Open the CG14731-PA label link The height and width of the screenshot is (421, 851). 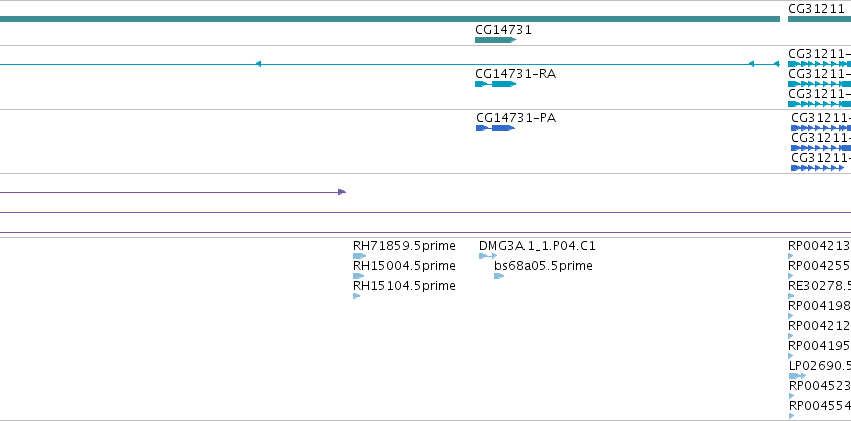point(516,118)
